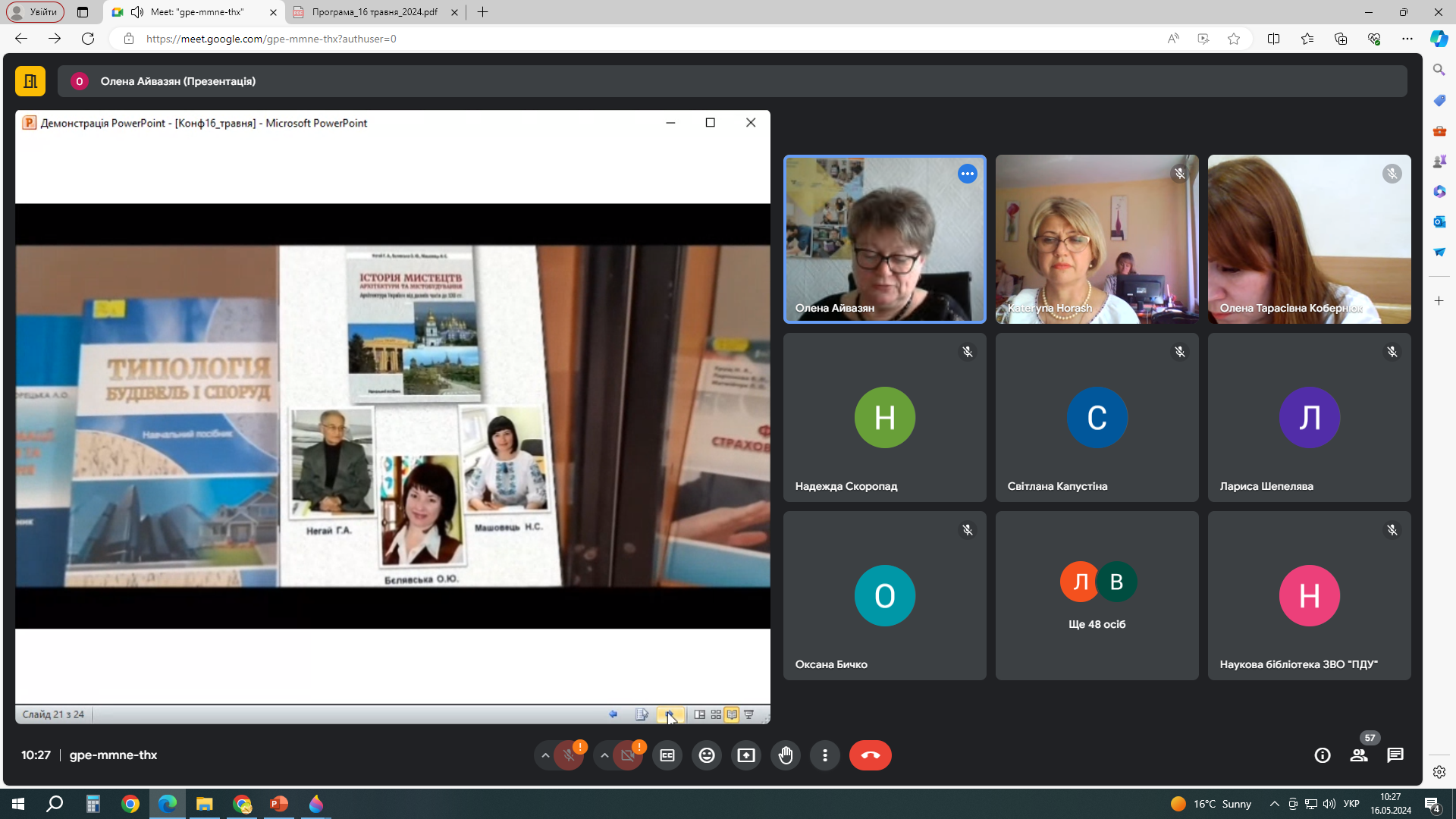Raise hand in the meeting
1456x819 pixels.
pos(786,755)
